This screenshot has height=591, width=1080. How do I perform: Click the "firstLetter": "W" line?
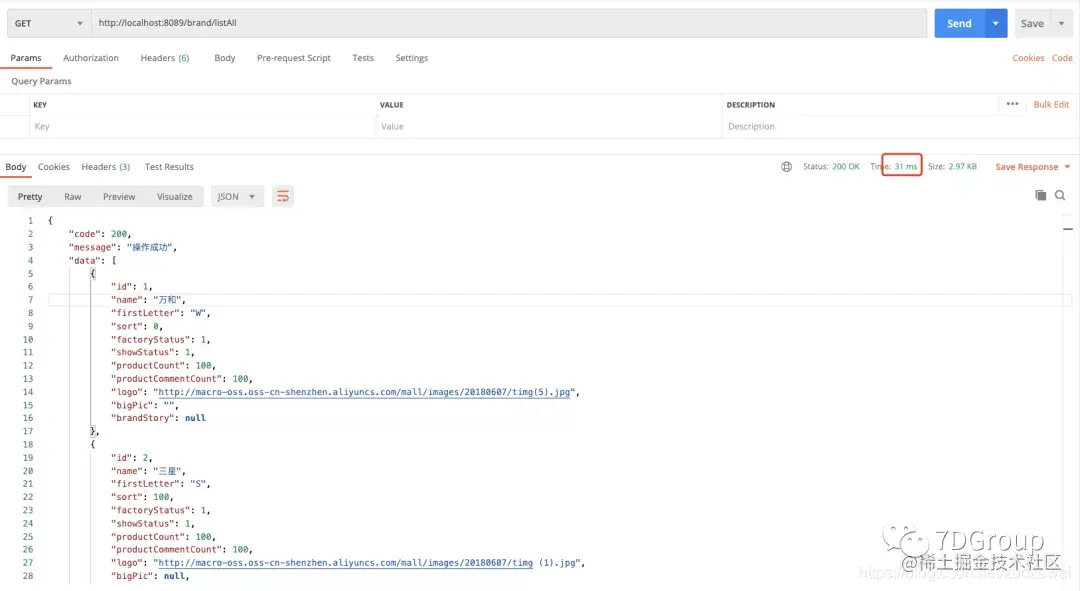point(160,313)
